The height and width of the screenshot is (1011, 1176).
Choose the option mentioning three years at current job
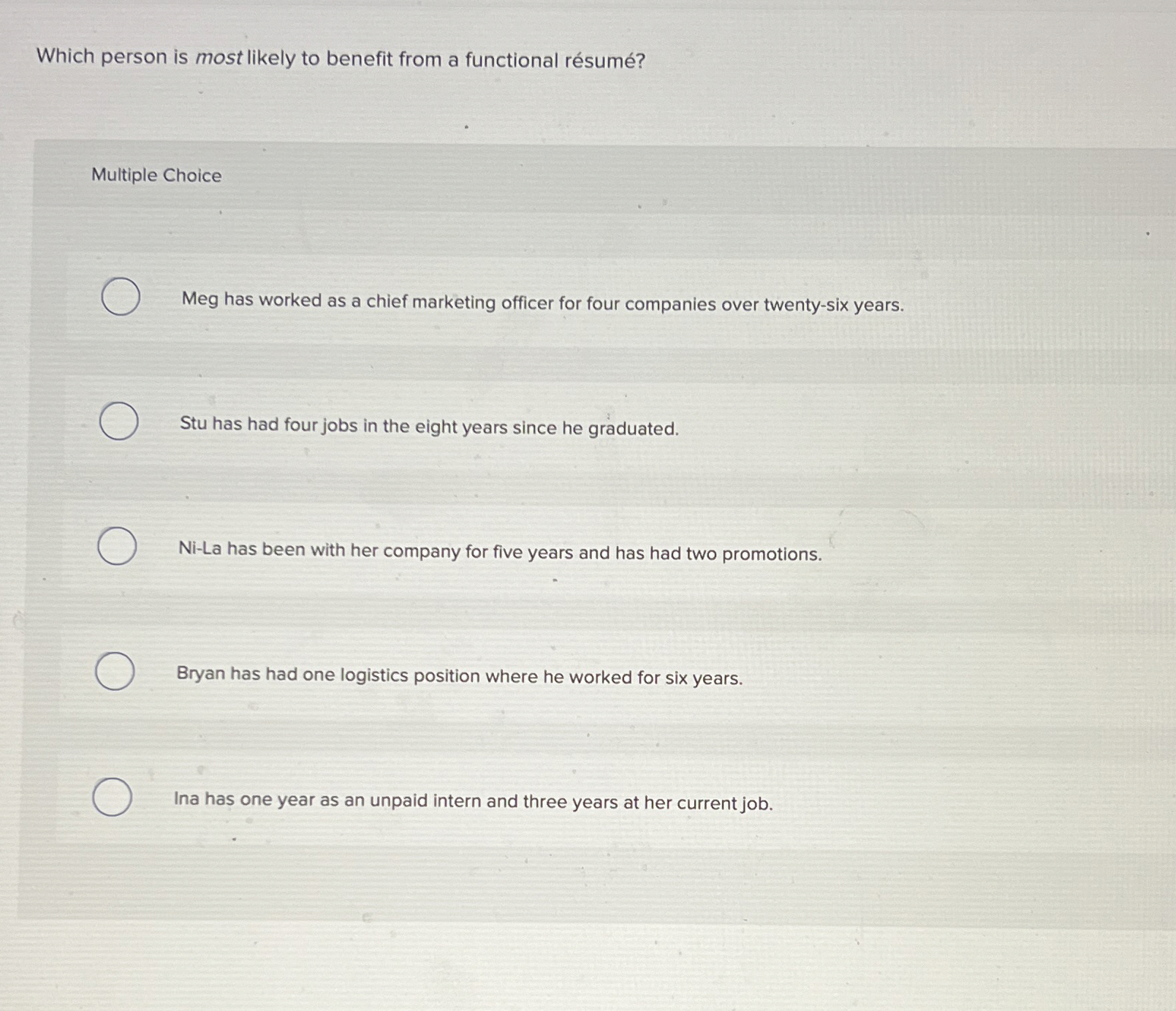[474, 803]
